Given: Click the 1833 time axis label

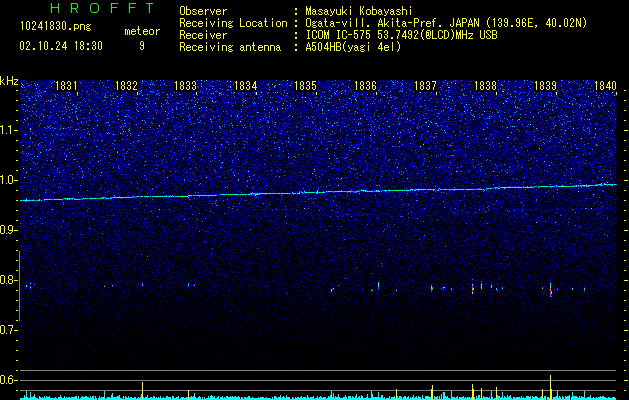Looking at the screenshot, I should coord(186,86).
